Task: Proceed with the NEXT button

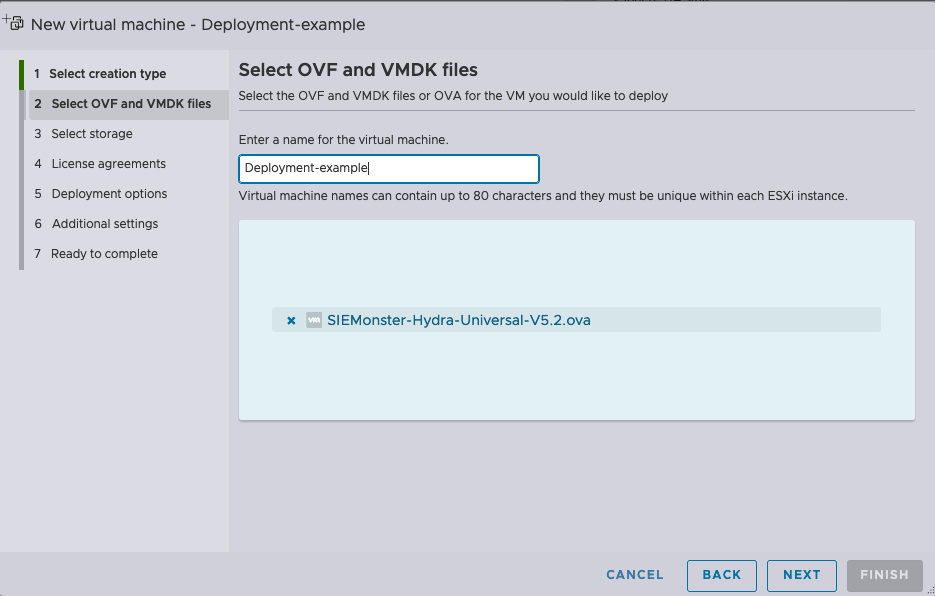Action: coord(801,575)
